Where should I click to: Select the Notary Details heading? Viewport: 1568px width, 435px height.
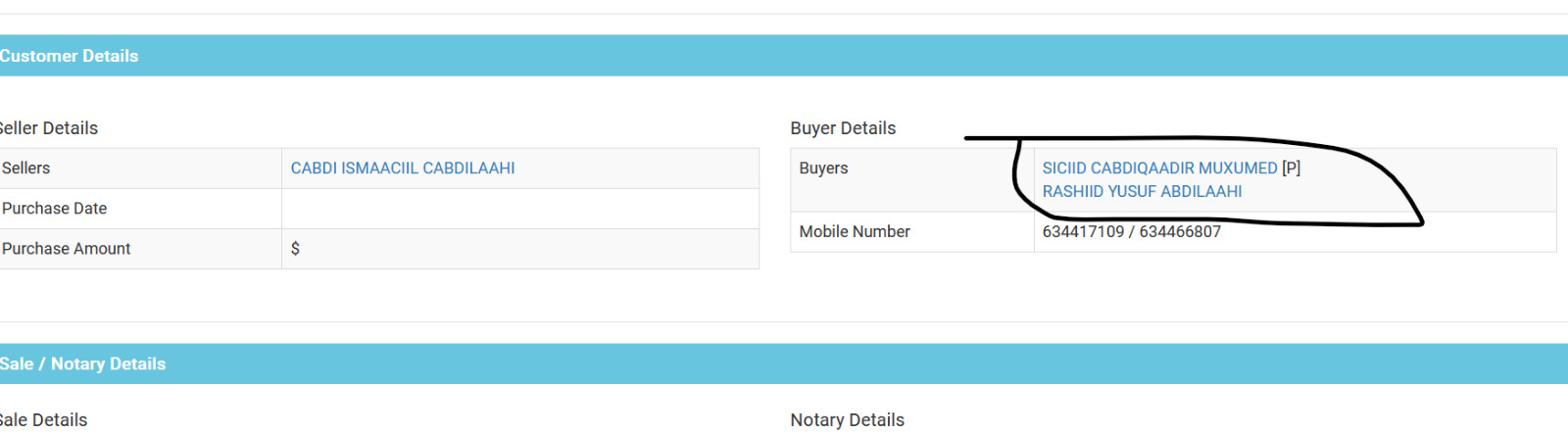click(x=848, y=420)
